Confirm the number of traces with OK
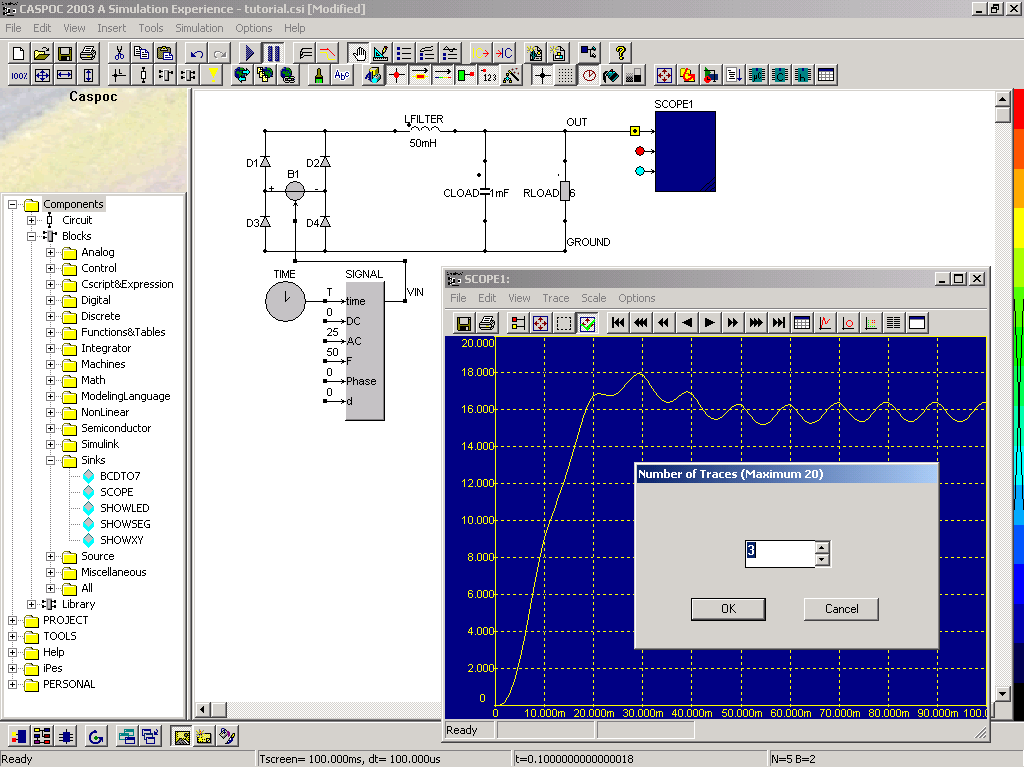Viewport: 1024px width, 768px height. pos(728,609)
